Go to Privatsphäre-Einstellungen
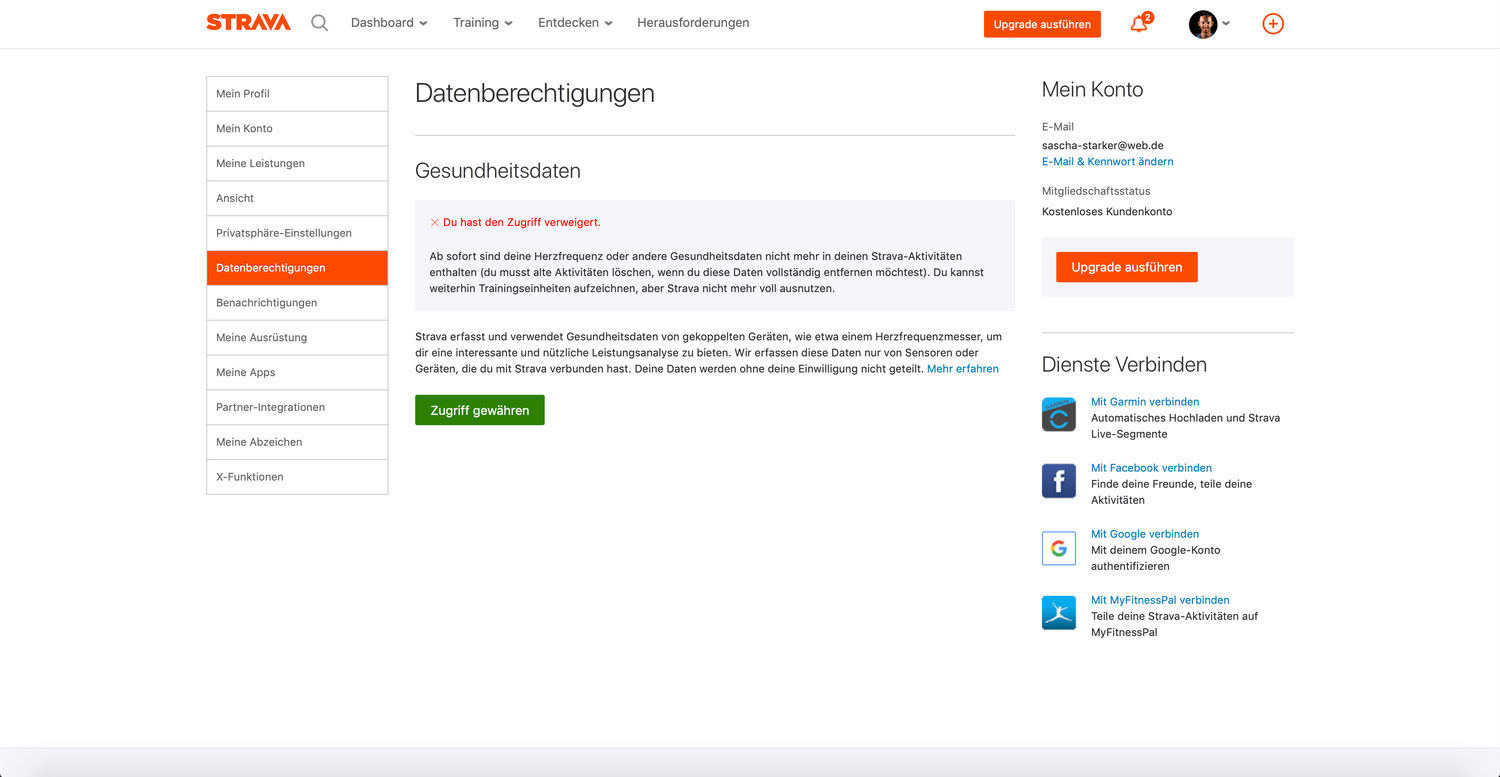The width and height of the screenshot is (1500, 777). click(297, 233)
